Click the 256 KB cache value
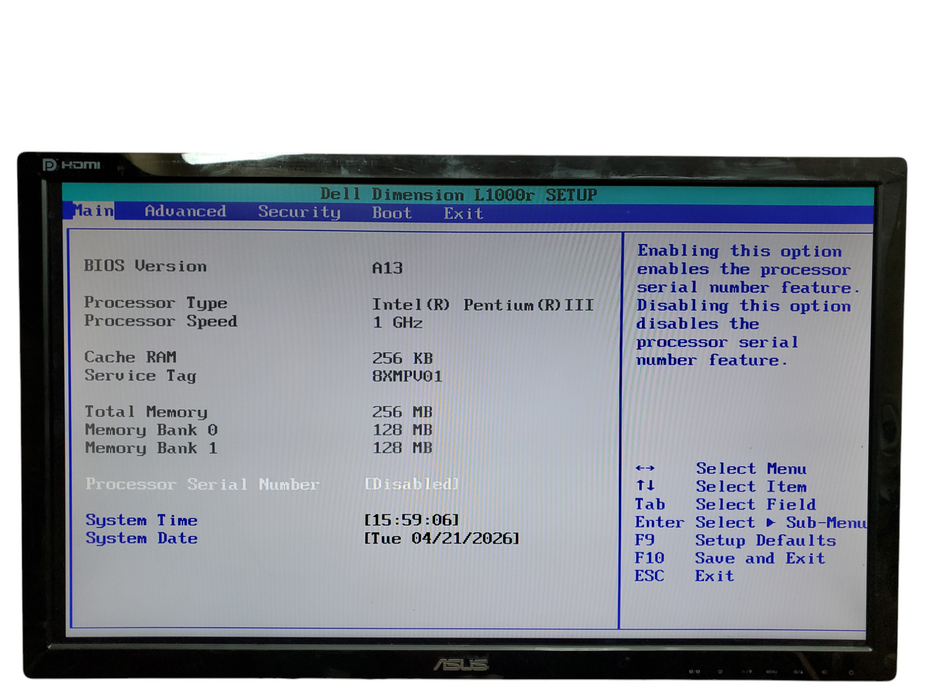933x700 pixels. pyautogui.click(x=402, y=358)
